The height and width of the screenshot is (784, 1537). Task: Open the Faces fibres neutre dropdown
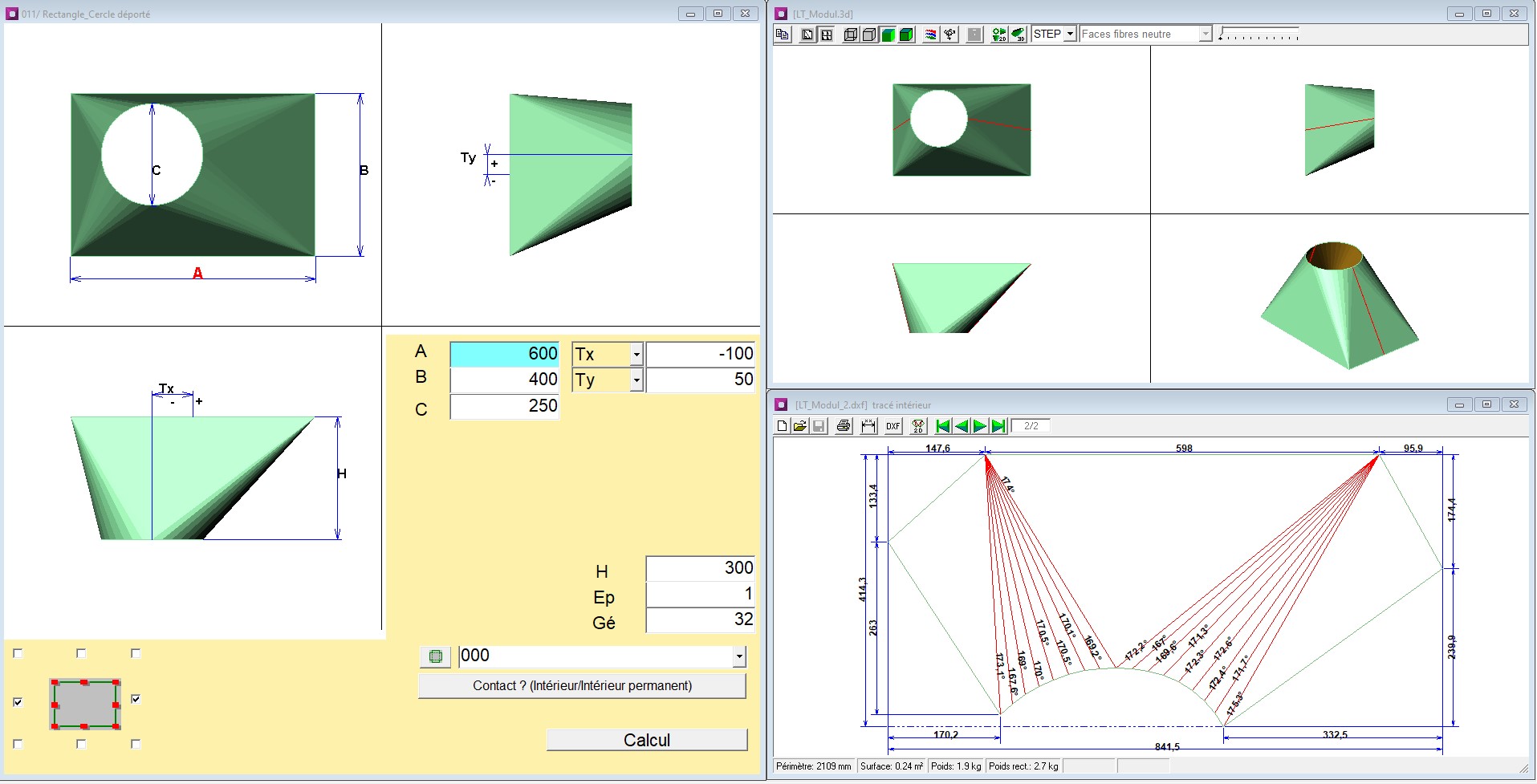(1205, 34)
